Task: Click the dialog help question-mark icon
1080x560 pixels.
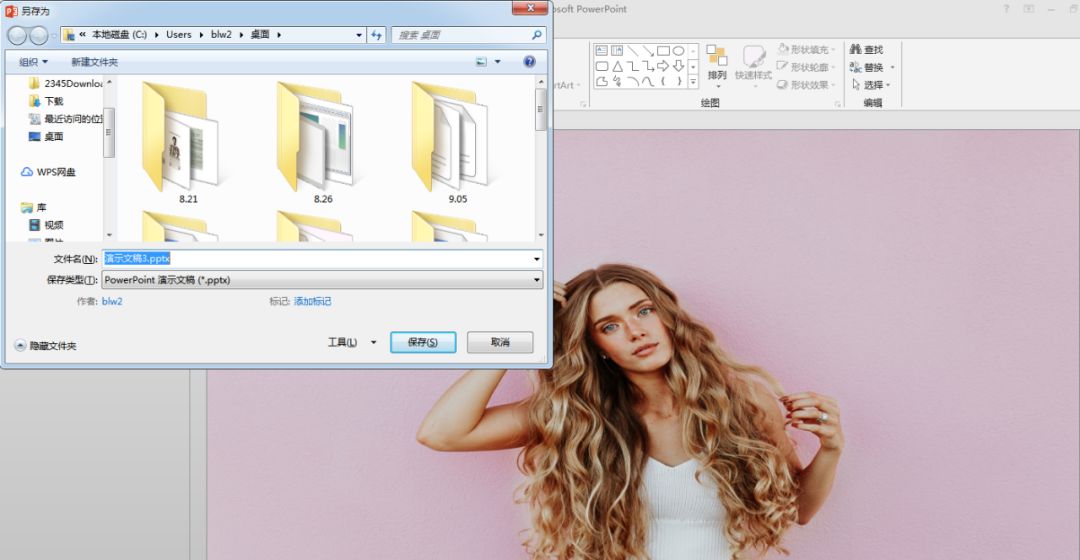Action: [528, 62]
